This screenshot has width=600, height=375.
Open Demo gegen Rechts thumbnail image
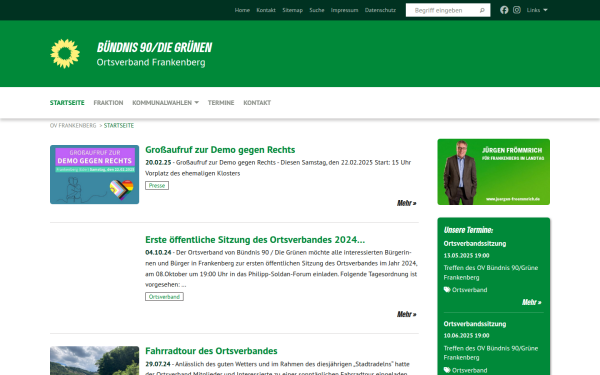point(95,174)
